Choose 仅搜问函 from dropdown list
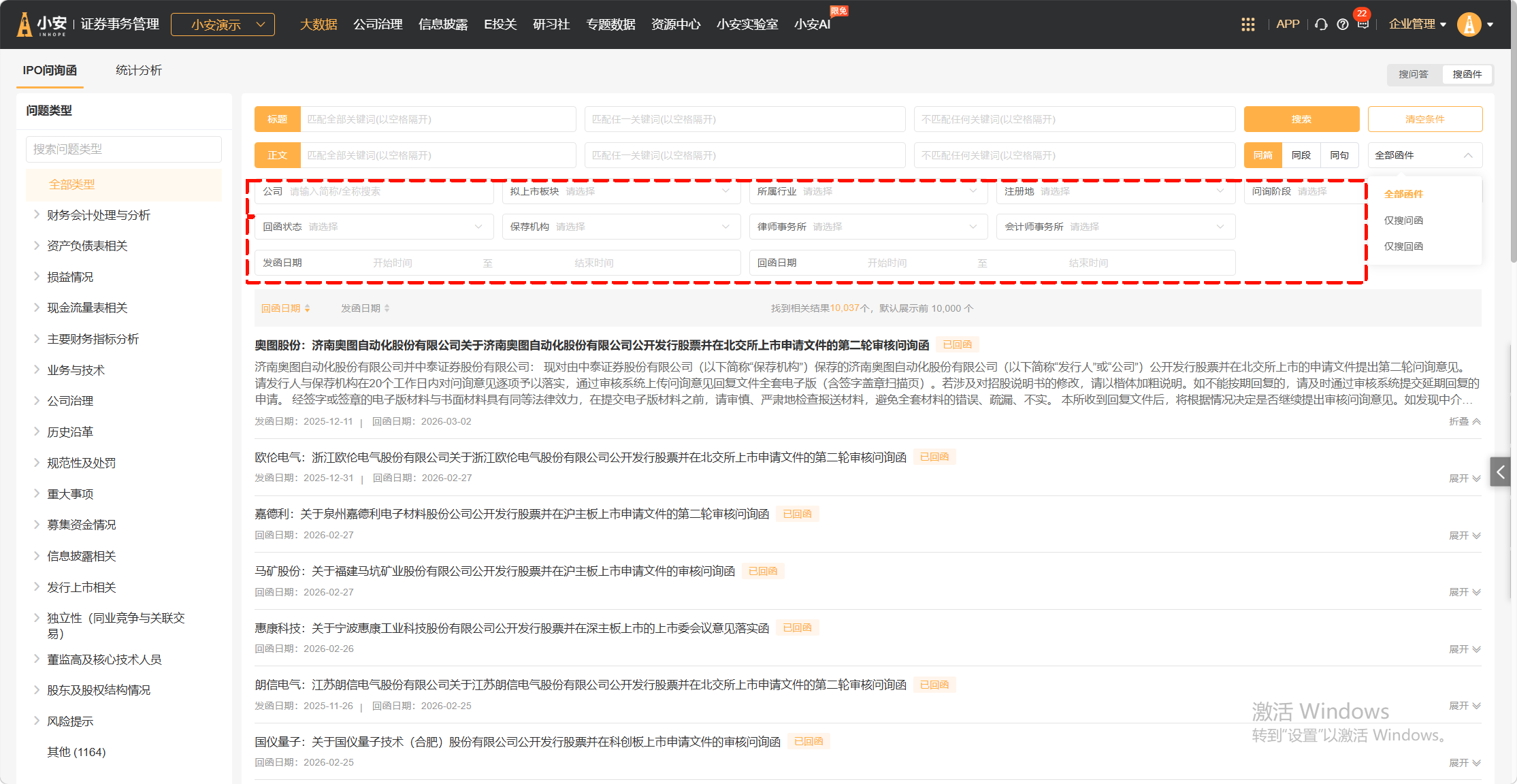 [x=1403, y=220]
